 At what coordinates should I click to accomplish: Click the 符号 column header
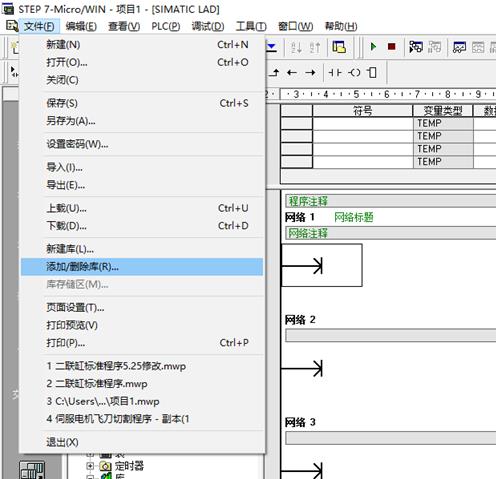pyautogui.click(x=363, y=111)
